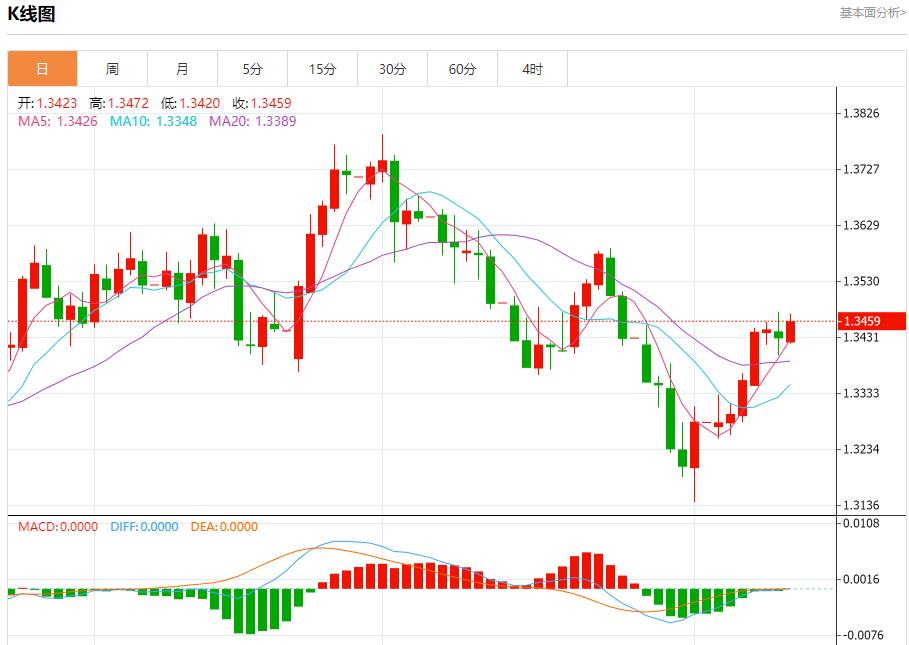Image resolution: width=909 pixels, height=645 pixels.
Task: Click the highlighted 日 daily tab
Action: coord(42,68)
